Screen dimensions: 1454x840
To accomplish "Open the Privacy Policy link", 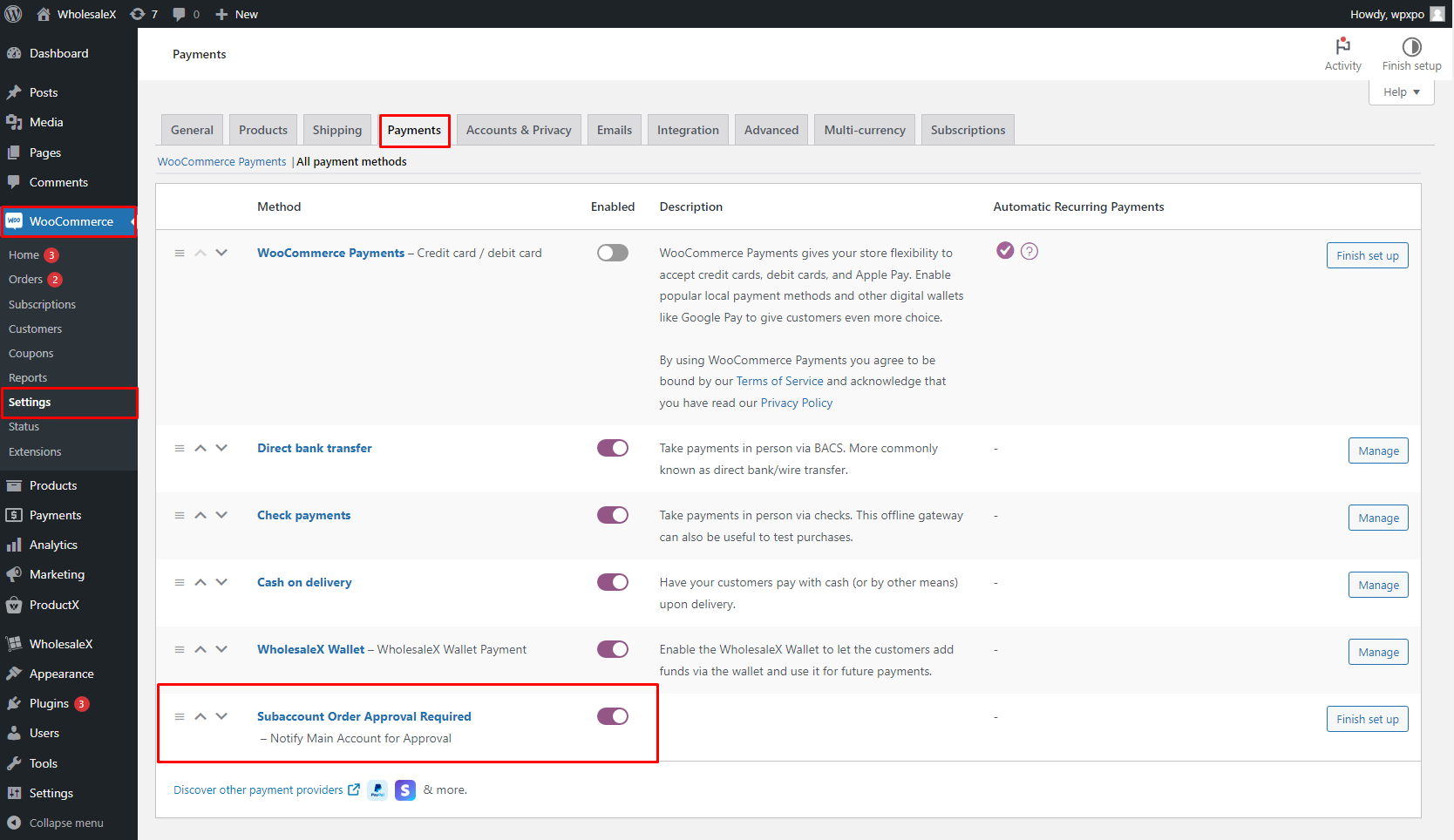I will 797,403.
